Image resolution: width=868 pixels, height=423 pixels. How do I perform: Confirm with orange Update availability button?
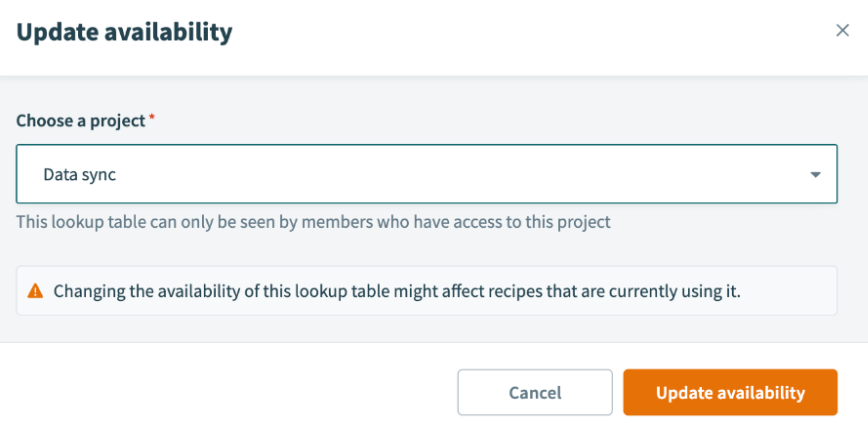tap(730, 393)
